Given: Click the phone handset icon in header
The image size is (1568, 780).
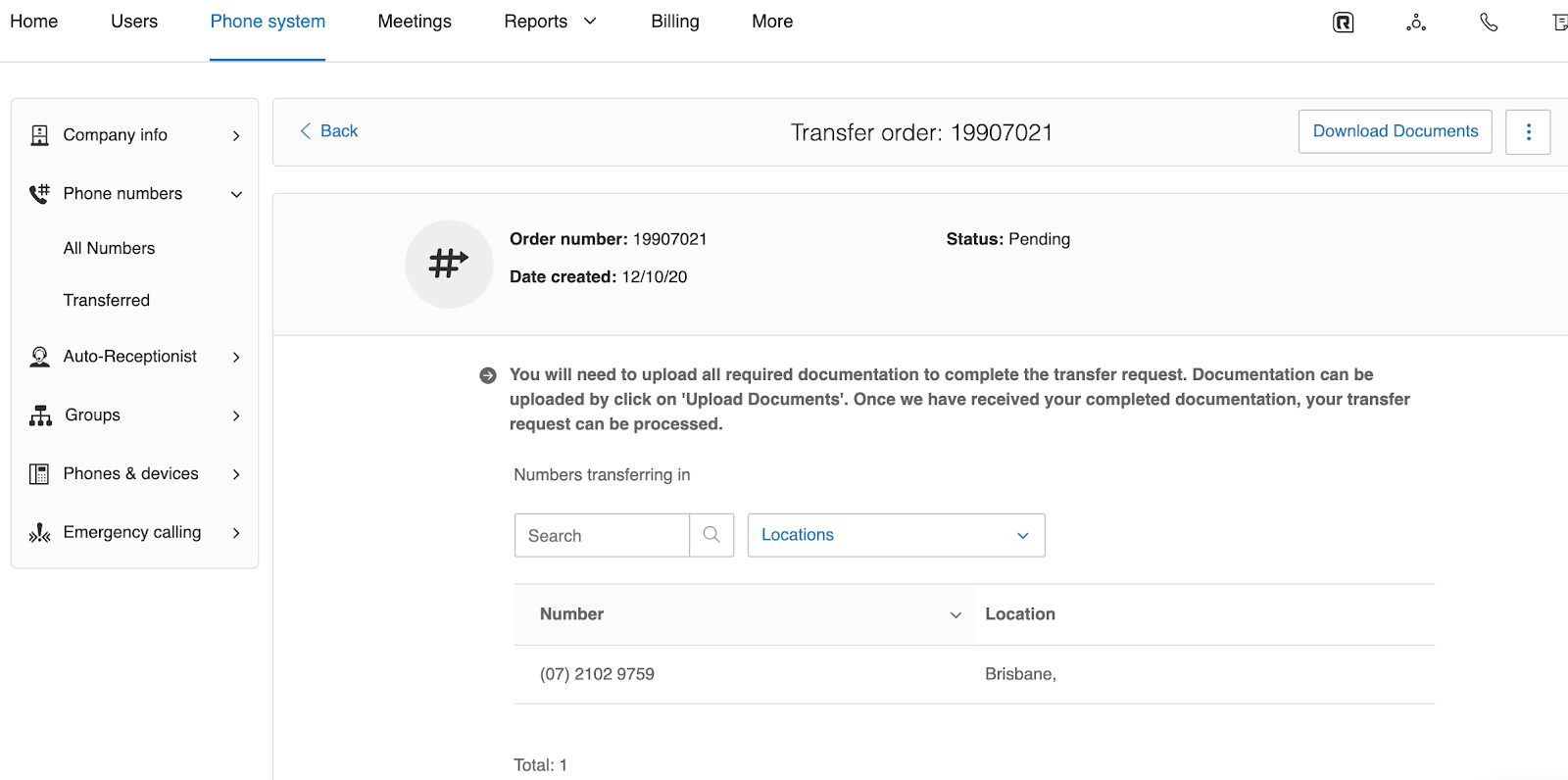Looking at the screenshot, I should tap(1489, 23).
